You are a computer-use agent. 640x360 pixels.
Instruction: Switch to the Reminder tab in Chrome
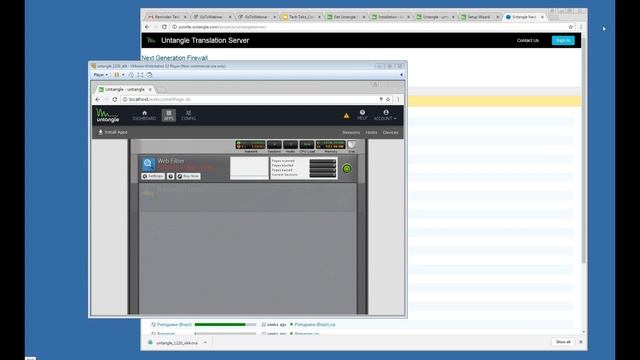(167, 17)
